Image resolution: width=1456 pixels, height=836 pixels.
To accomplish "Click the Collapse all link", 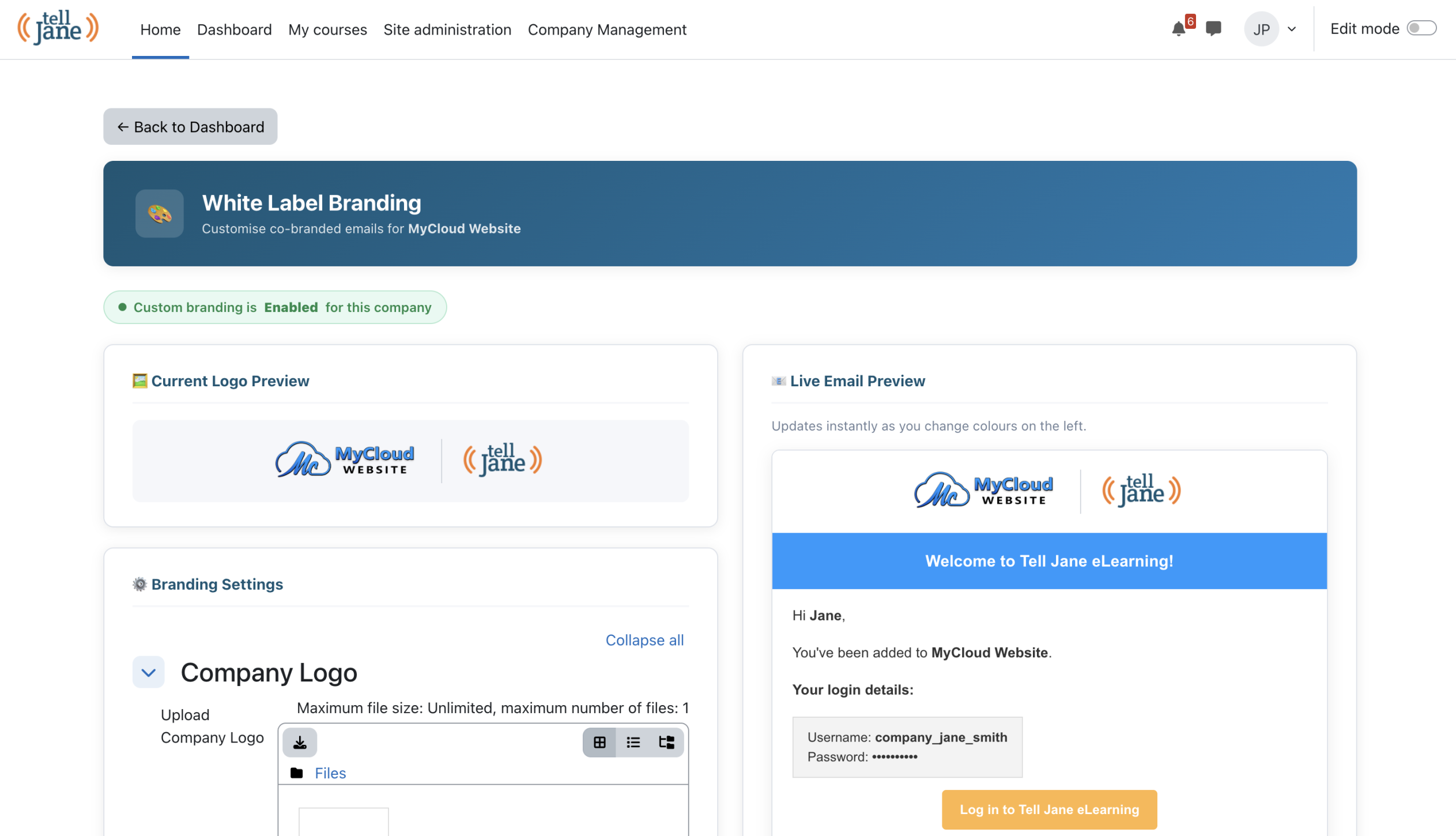I will [x=644, y=640].
